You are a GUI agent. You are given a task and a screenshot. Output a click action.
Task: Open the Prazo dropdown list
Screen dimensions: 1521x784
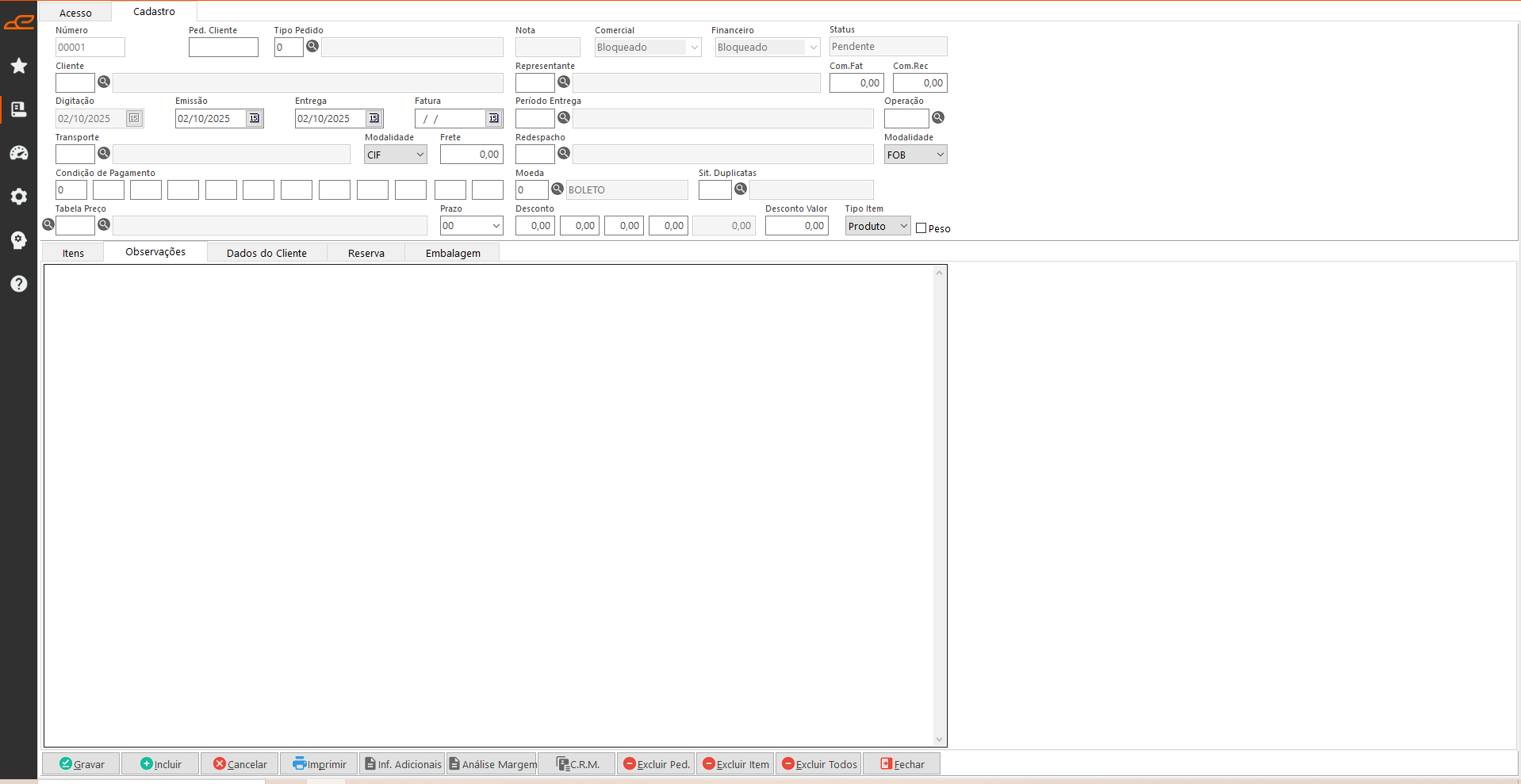pyautogui.click(x=496, y=226)
